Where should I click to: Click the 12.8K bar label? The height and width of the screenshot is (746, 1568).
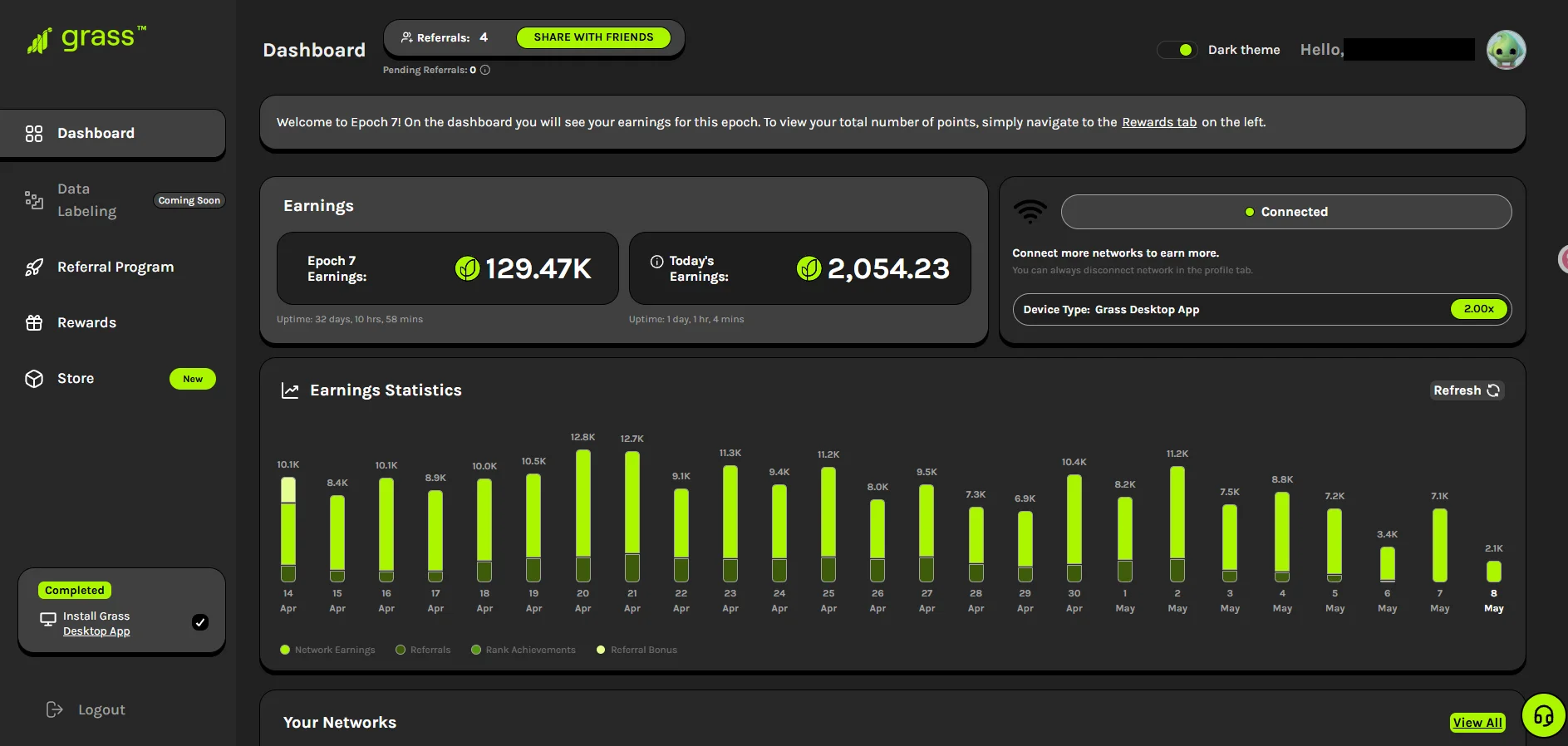(583, 437)
